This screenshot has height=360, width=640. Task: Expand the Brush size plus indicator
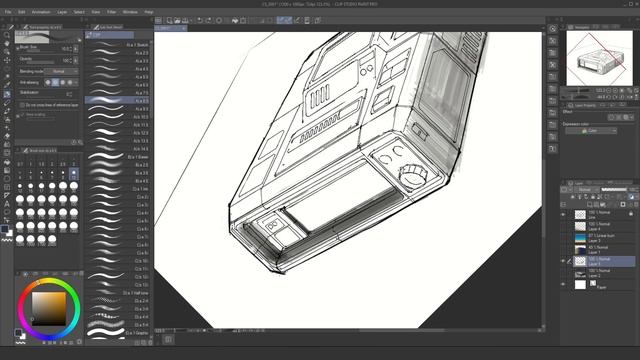[18, 48]
